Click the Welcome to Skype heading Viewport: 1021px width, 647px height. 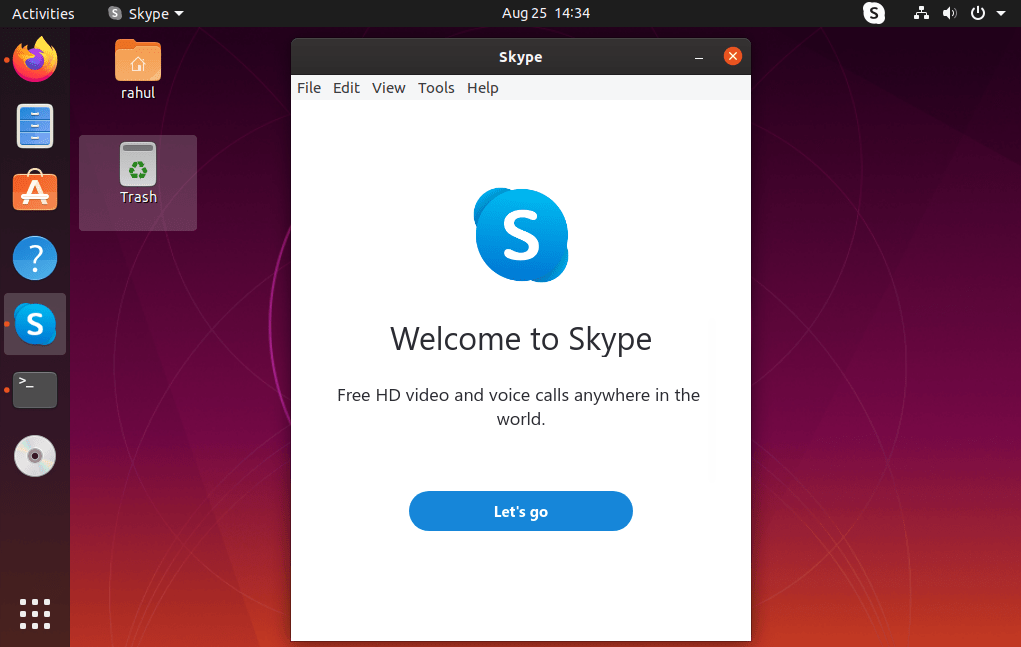[521, 338]
